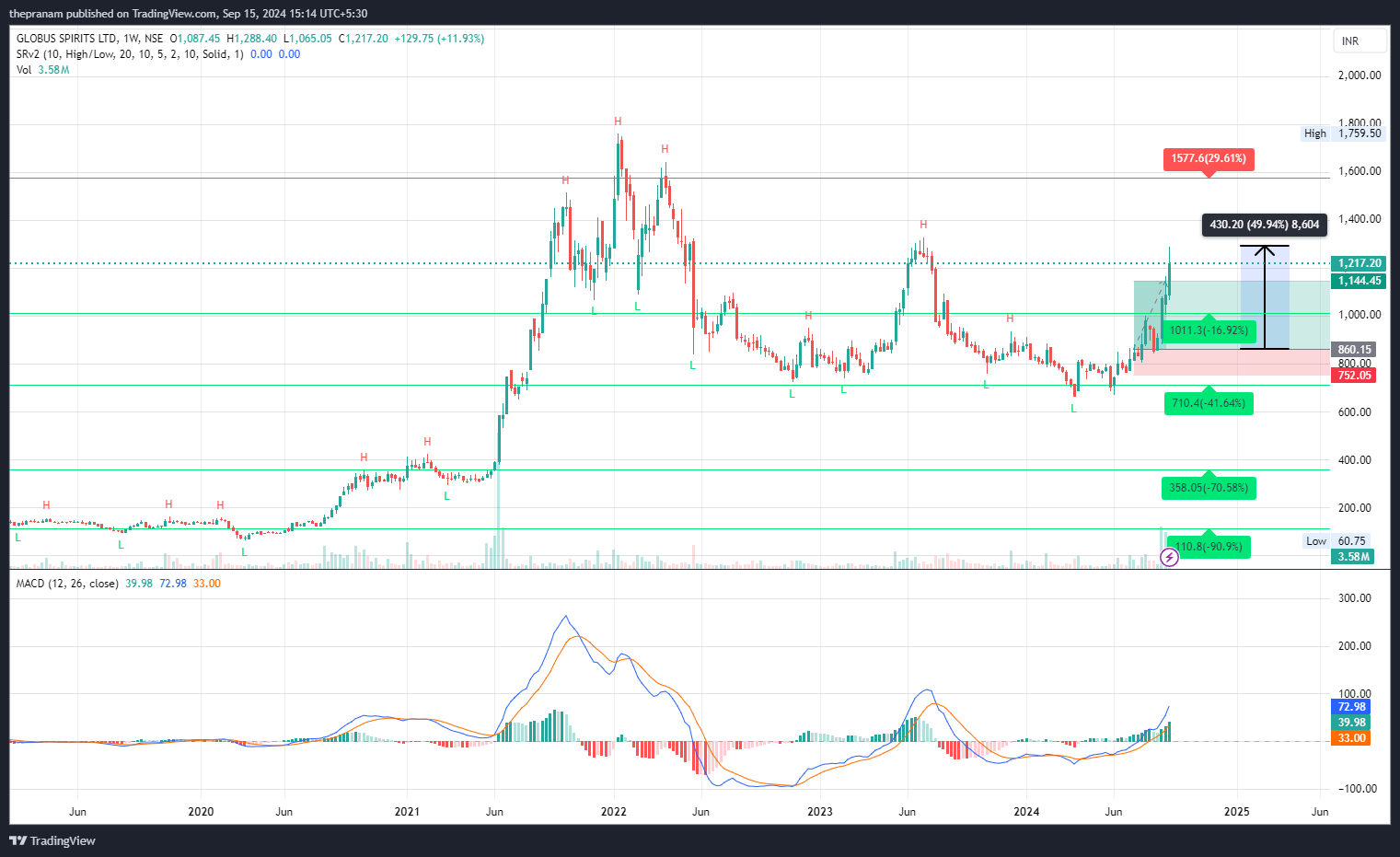Click the blue MACD value tag 72.98
The width and height of the screenshot is (1400, 857).
1351,707
